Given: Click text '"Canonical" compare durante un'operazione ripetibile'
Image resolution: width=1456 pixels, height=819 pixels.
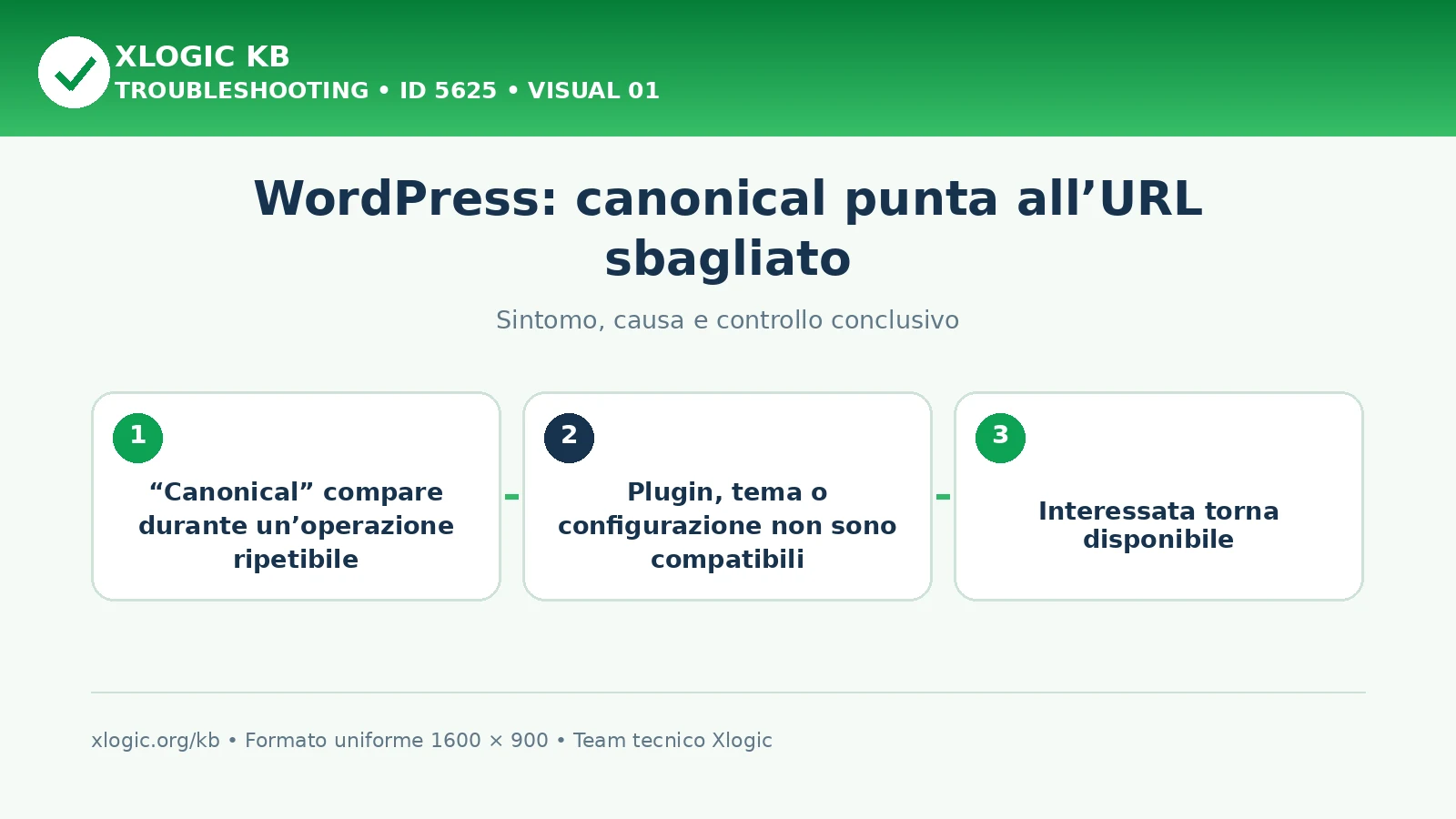Looking at the screenshot, I should [296, 525].
